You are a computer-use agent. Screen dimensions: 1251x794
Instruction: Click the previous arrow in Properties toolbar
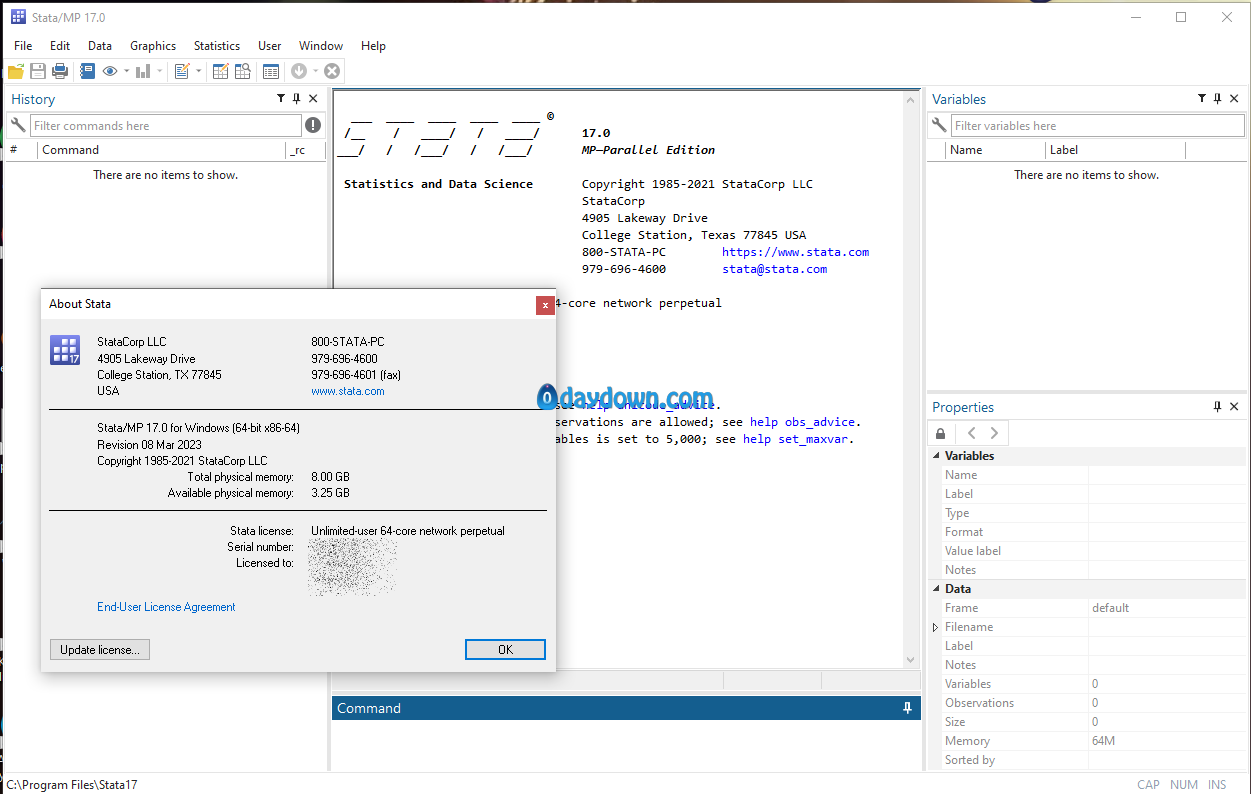click(x=971, y=433)
